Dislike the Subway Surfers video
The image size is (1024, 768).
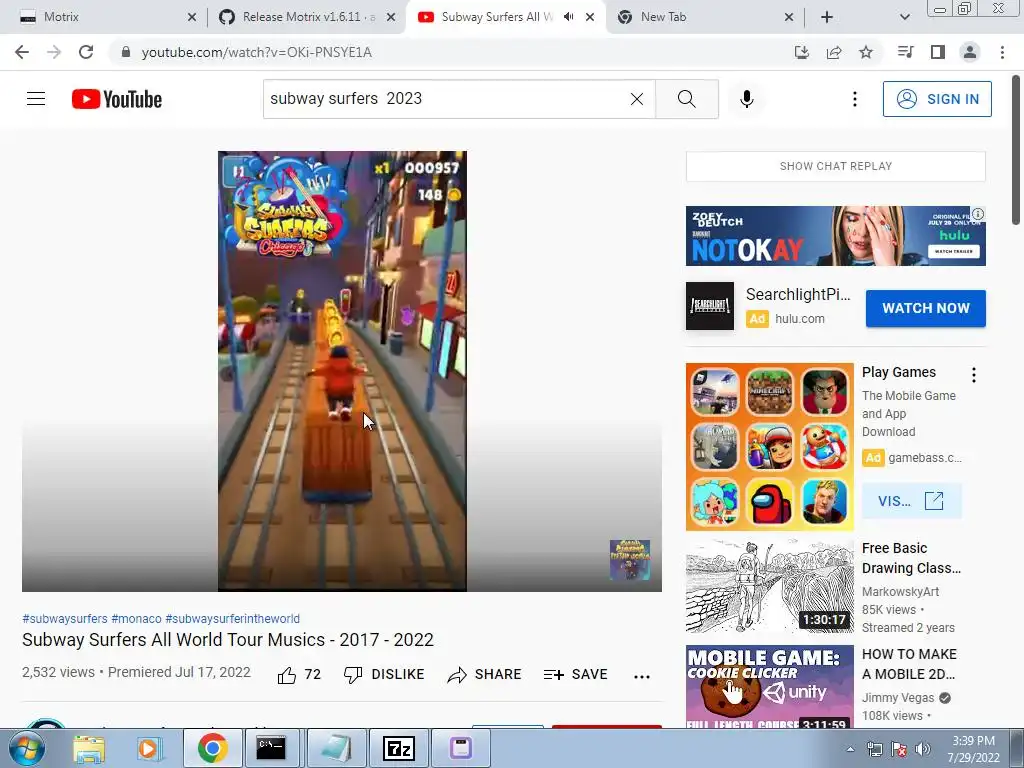click(x=384, y=675)
